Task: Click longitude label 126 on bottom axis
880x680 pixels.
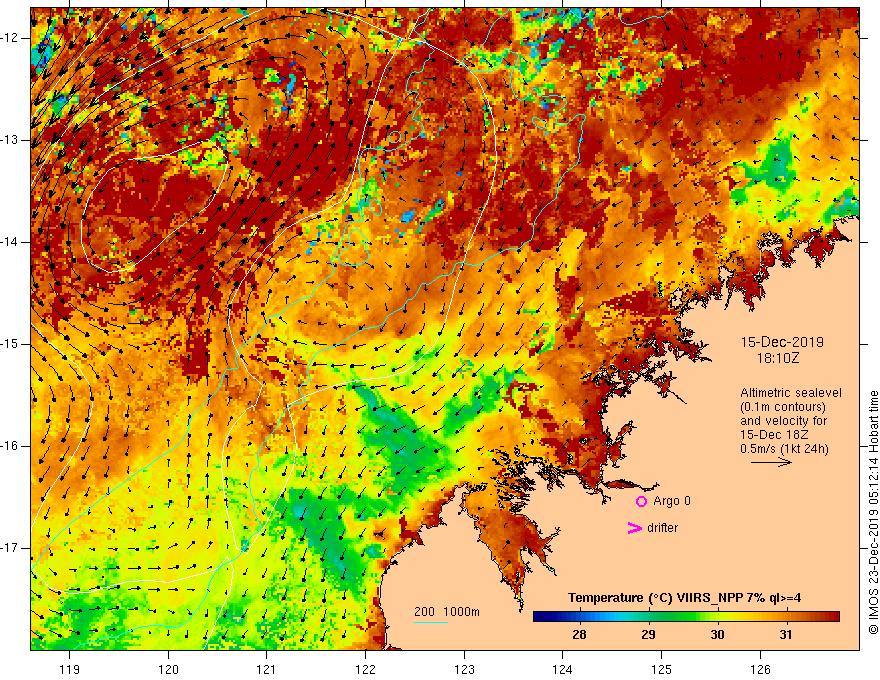Action: pos(760,669)
